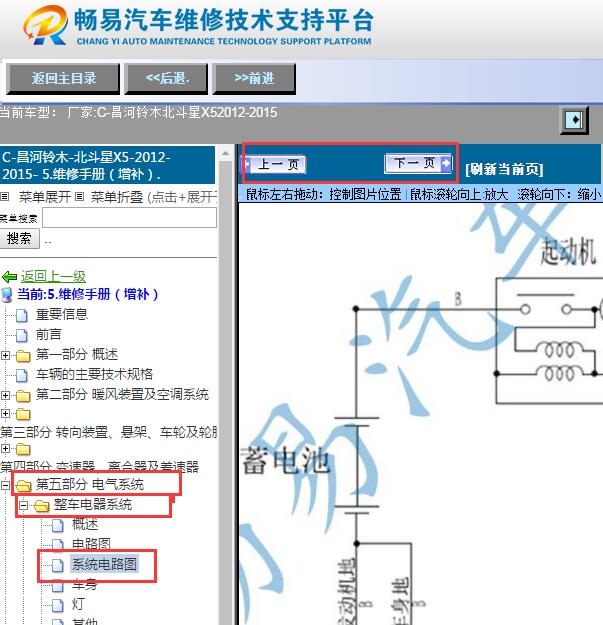The width and height of the screenshot is (603, 625).
Task: Focus the 菜单搜索 input field
Action: [x=130, y=218]
